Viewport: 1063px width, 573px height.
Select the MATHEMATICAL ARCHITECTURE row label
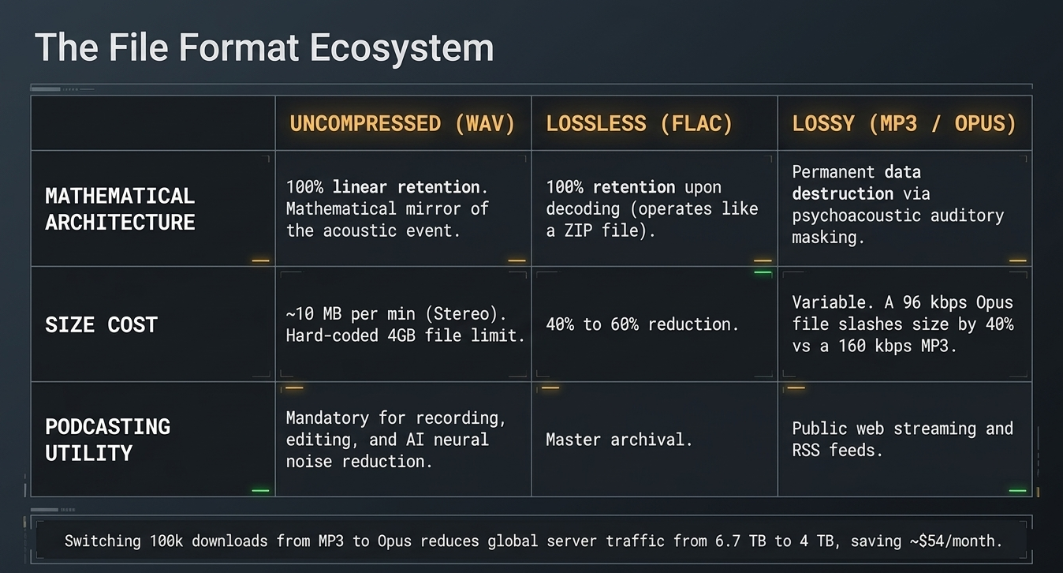pos(120,209)
